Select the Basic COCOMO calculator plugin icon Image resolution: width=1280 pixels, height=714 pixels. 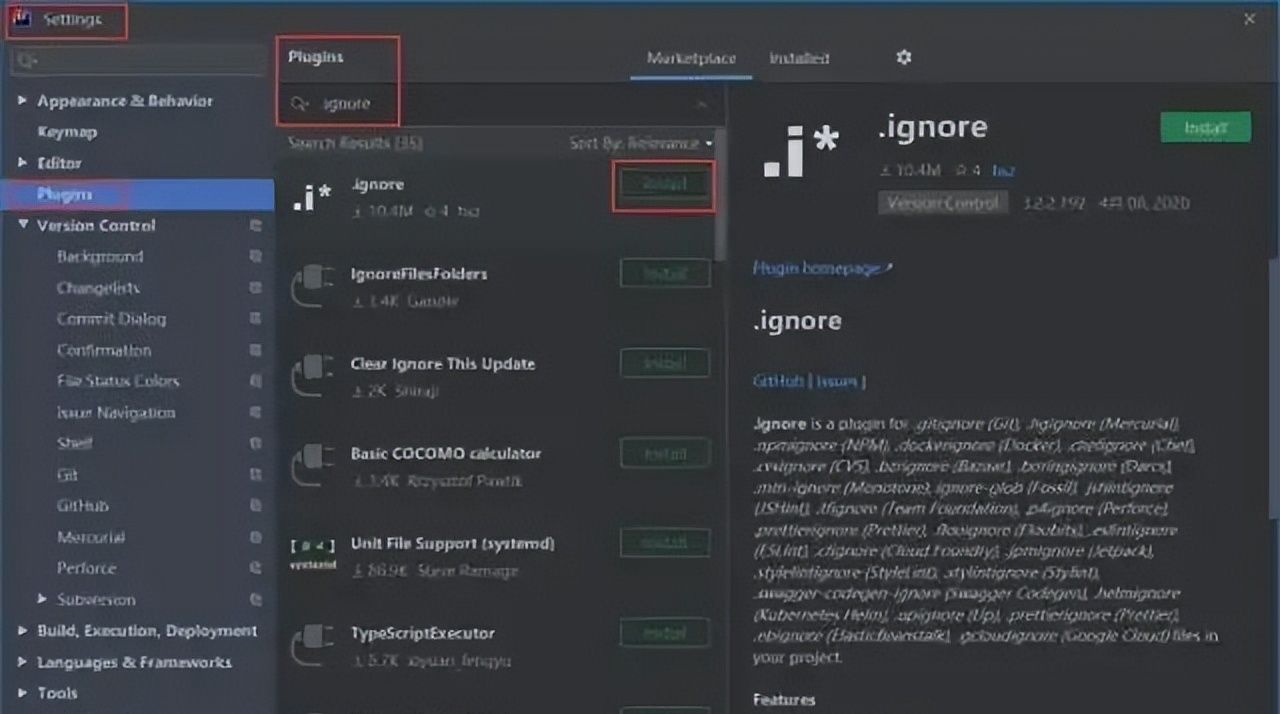(x=311, y=466)
